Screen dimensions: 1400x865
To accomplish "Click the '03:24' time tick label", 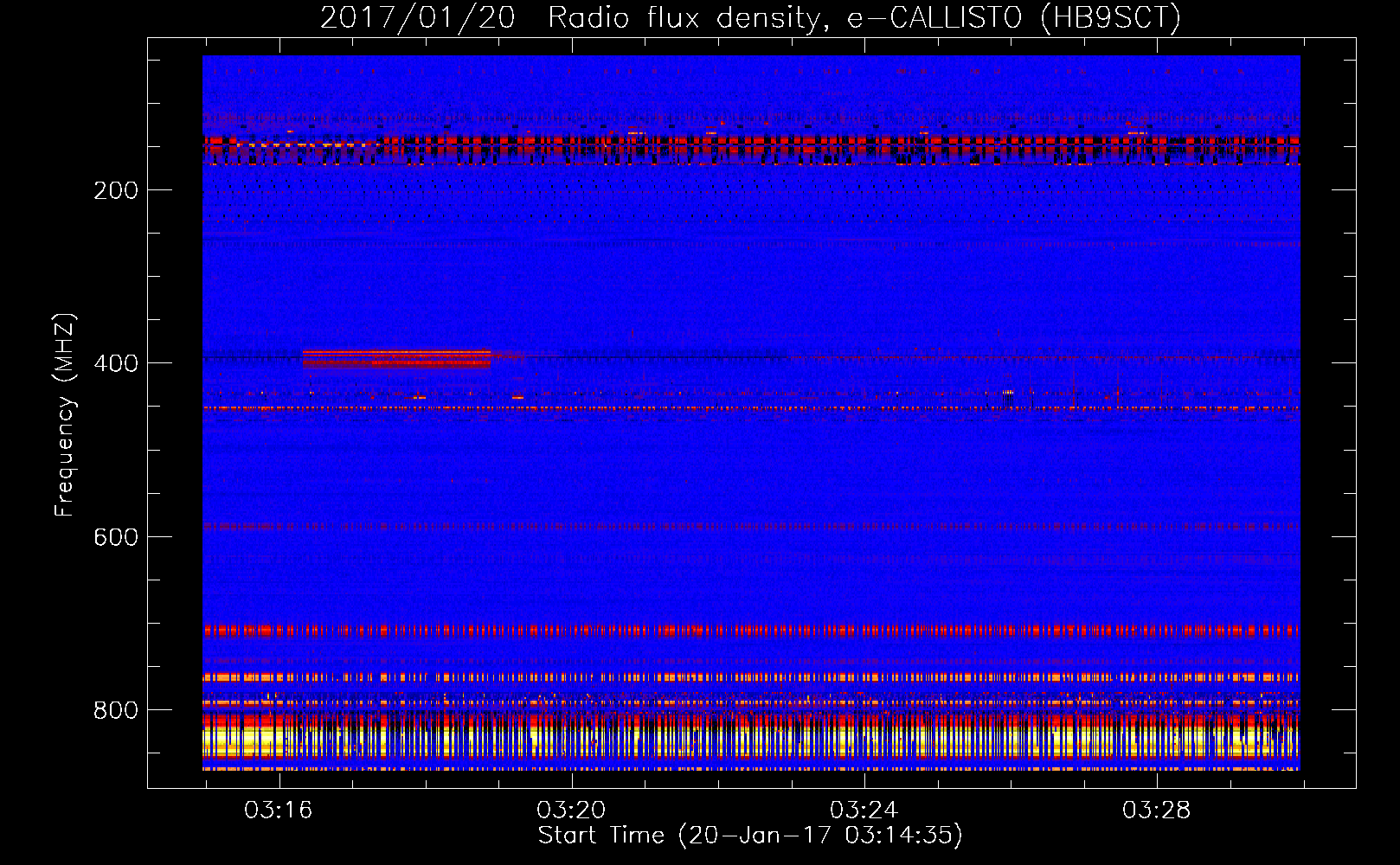I will point(864,811).
